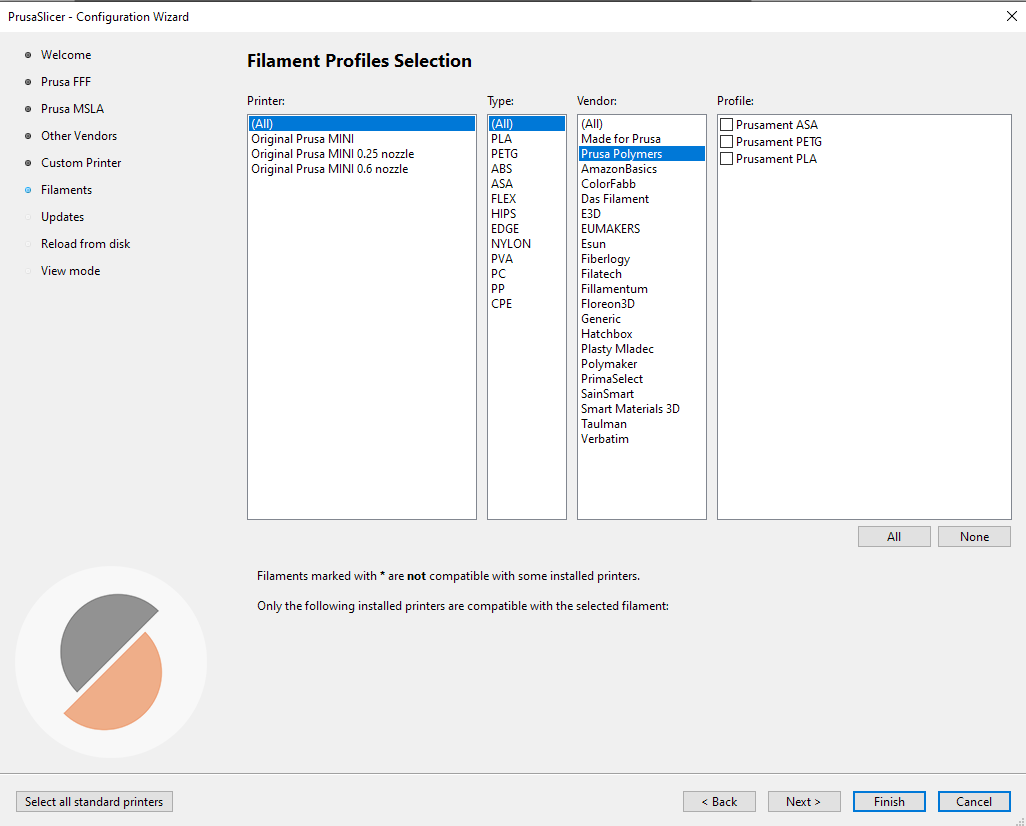
Task: Select ASA filament type
Action: (x=527, y=184)
